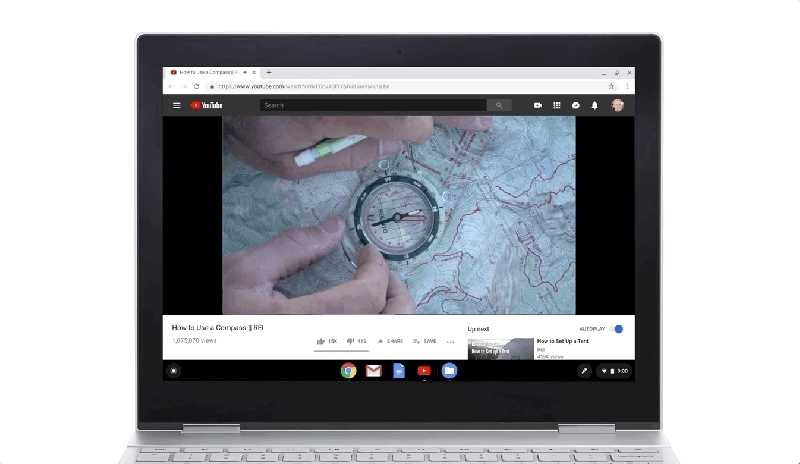Click the search magnifier button
800x464 pixels.
498,105
